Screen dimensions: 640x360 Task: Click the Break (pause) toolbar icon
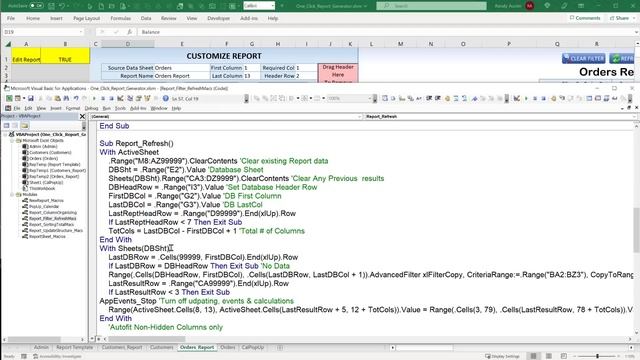[102, 98]
